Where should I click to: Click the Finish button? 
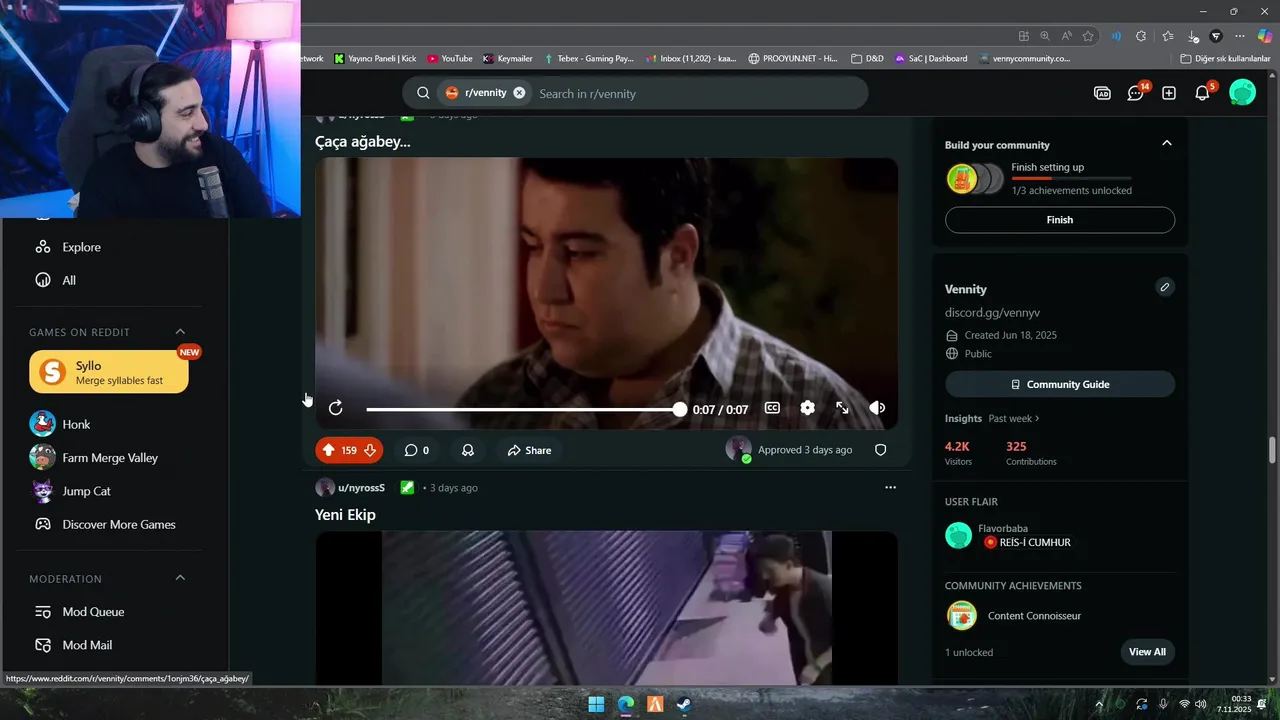click(1060, 220)
